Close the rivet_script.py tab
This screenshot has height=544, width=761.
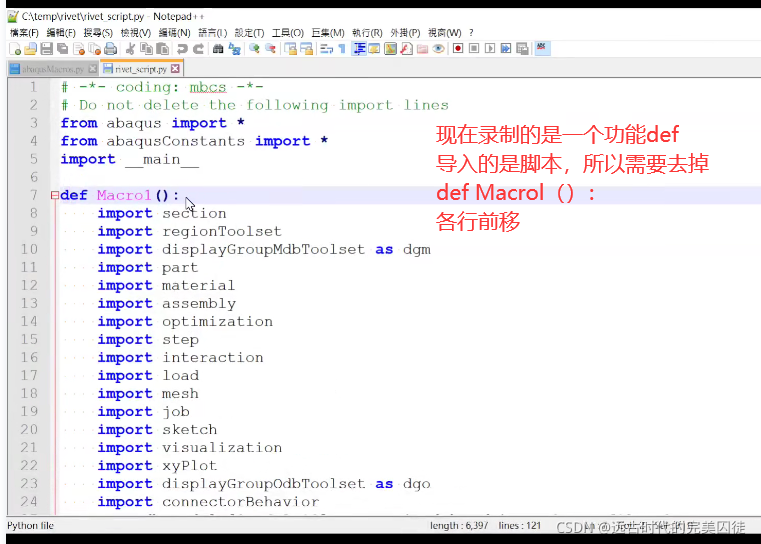click(175, 69)
